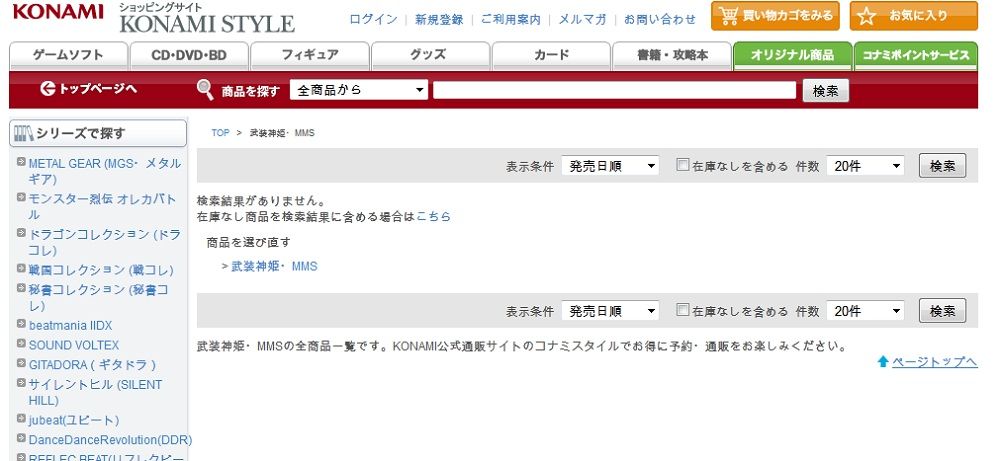Screen dimensions: 1000x461
Task: Click bullet icon beside 秘書コレクション
Action: [21, 288]
